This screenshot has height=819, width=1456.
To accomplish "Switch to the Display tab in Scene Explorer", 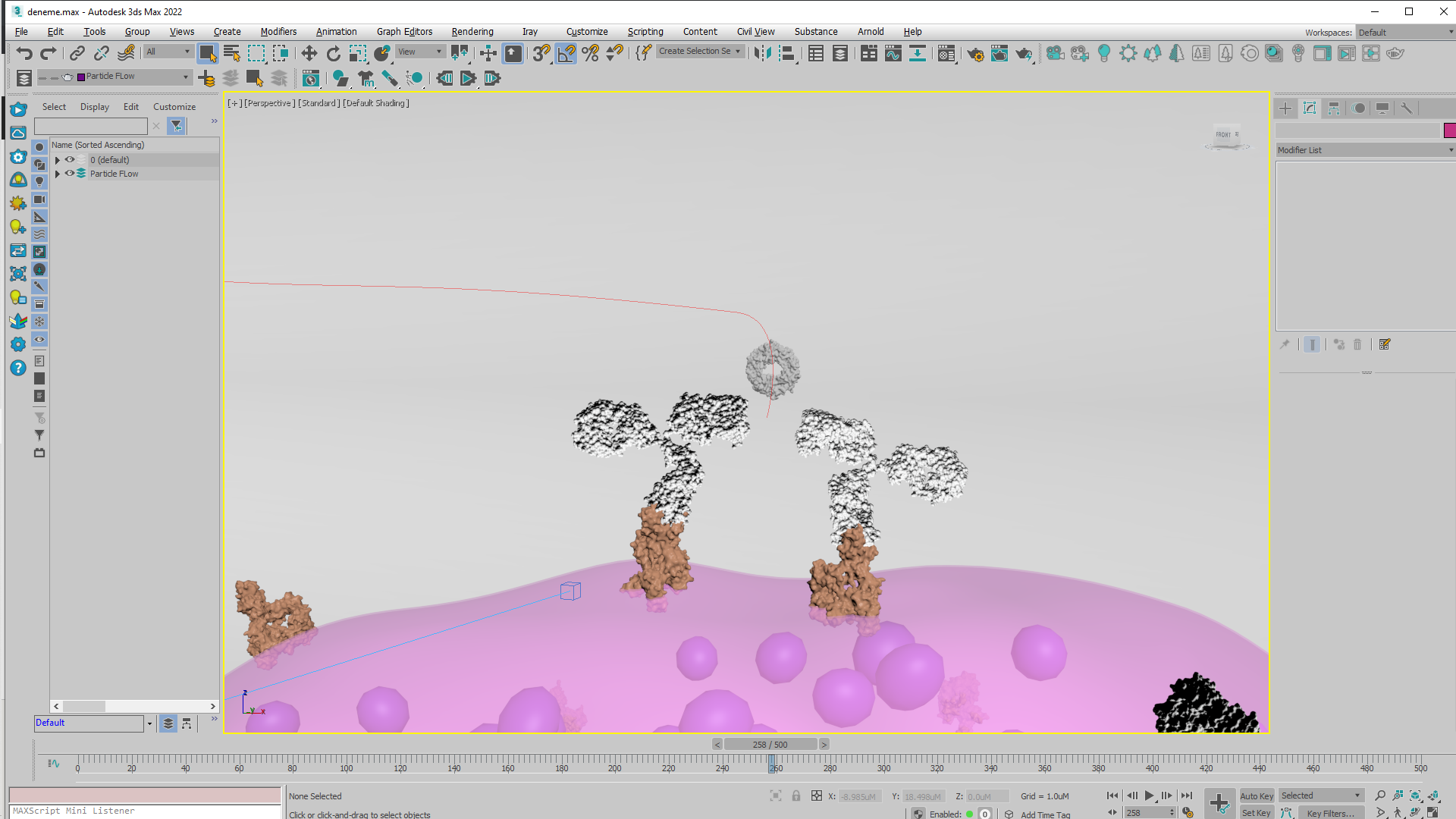I will point(94,106).
